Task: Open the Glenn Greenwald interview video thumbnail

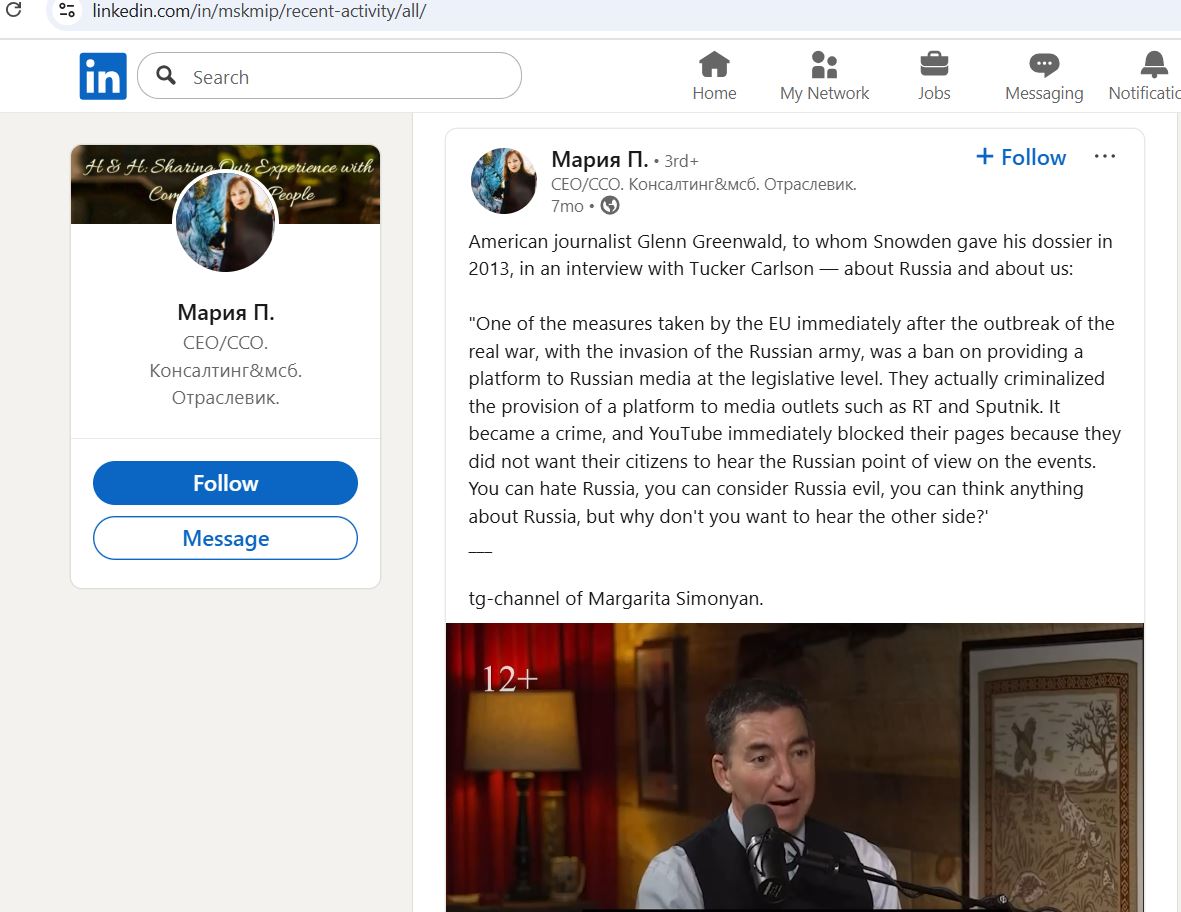Action: (795, 767)
